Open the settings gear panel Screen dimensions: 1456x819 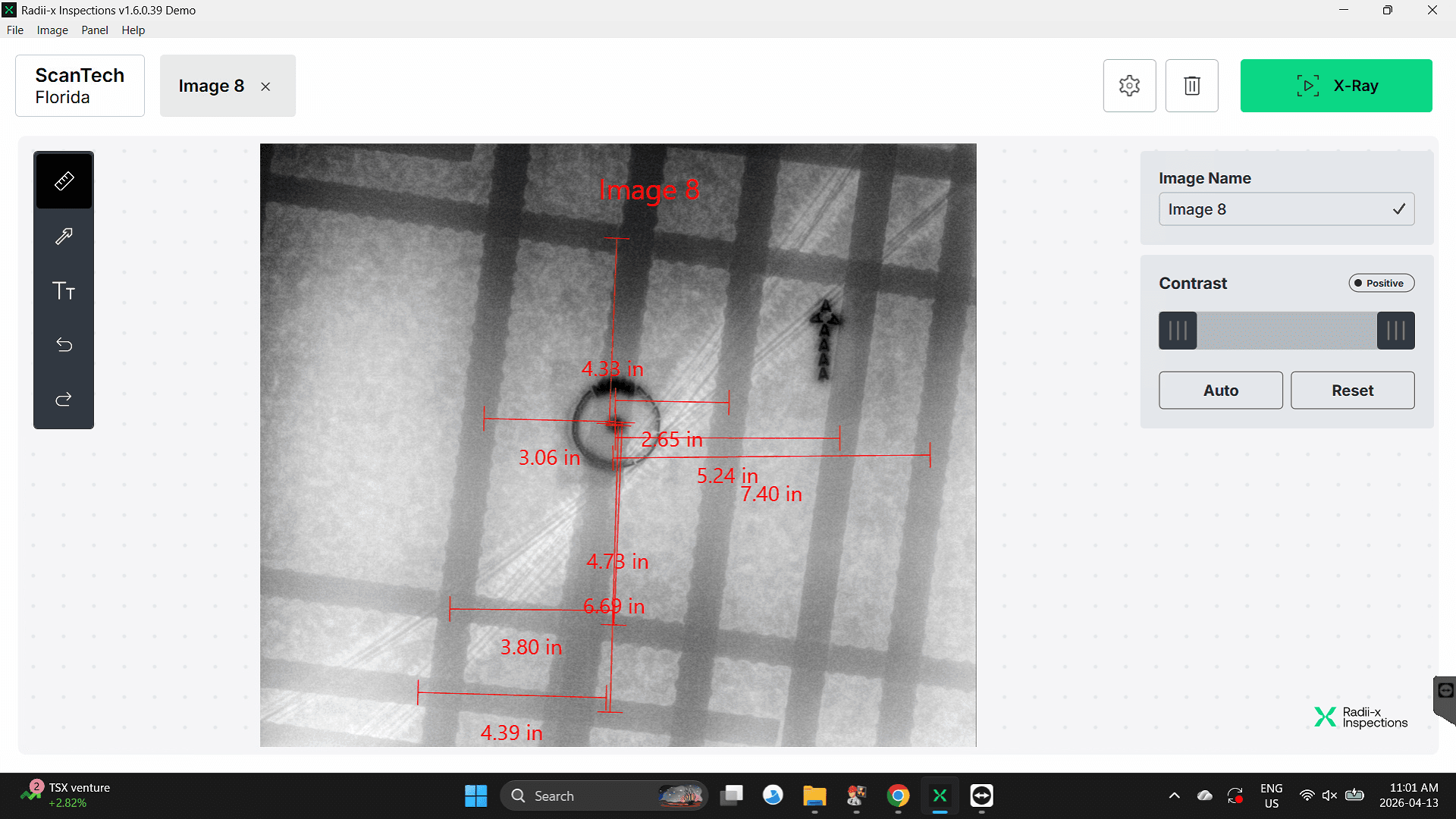tap(1129, 85)
